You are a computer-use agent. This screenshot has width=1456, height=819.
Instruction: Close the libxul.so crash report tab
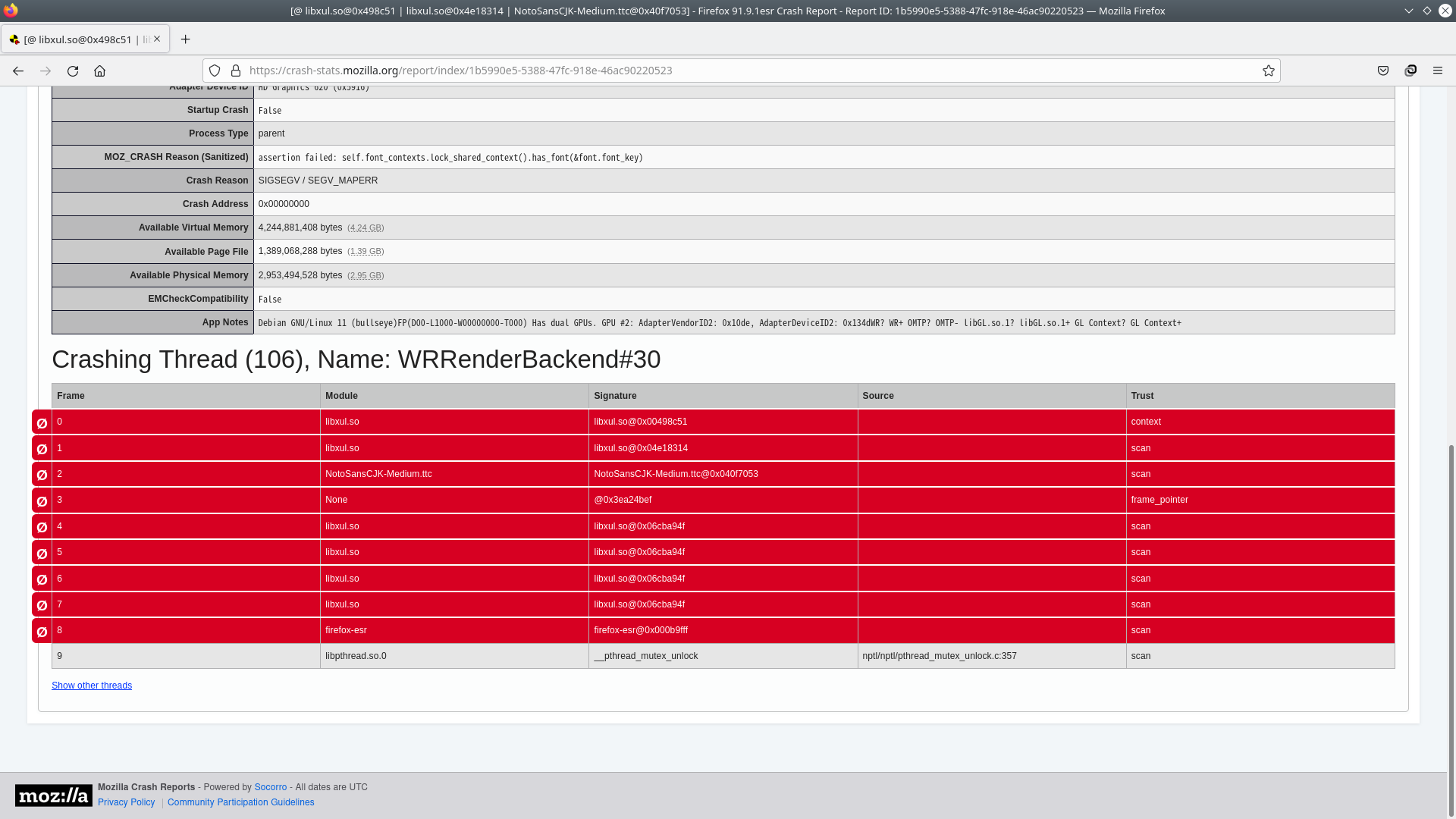(157, 39)
